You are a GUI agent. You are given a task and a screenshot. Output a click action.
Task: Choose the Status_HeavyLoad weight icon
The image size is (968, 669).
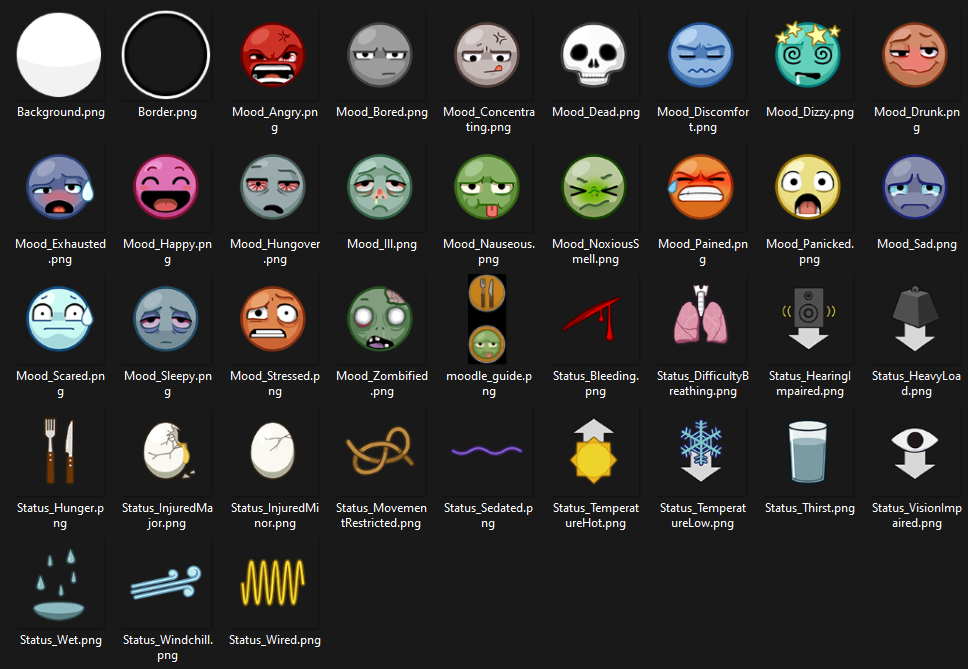click(915, 318)
